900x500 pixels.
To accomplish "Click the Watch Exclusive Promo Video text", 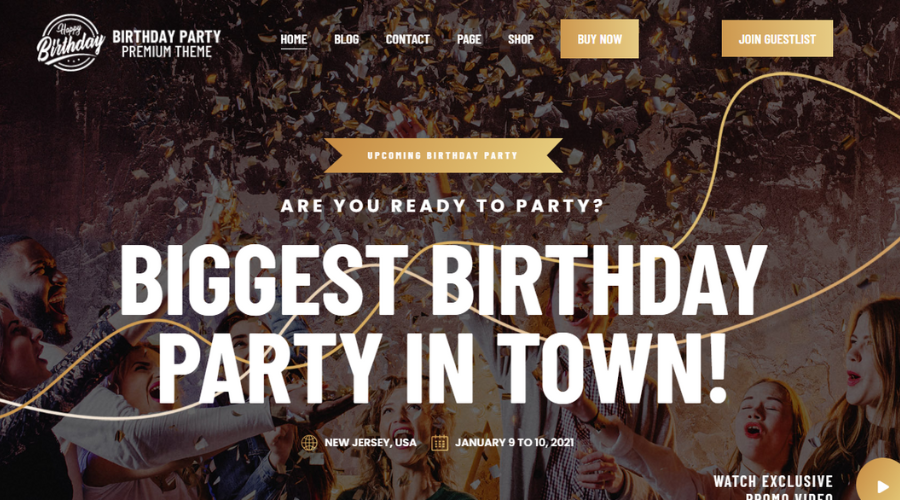I will tap(773, 487).
